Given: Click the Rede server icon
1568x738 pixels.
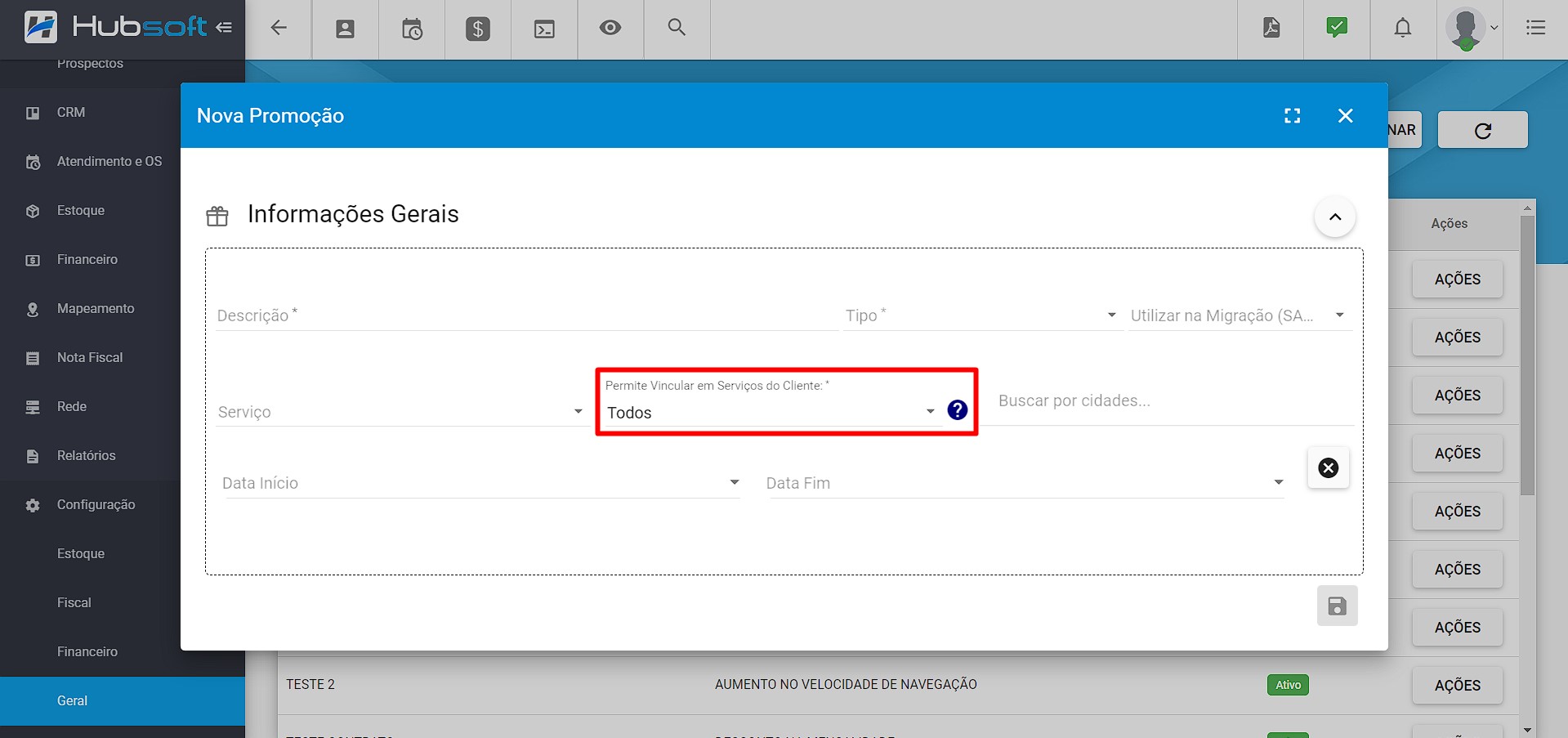Looking at the screenshot, I should point(33,407).
